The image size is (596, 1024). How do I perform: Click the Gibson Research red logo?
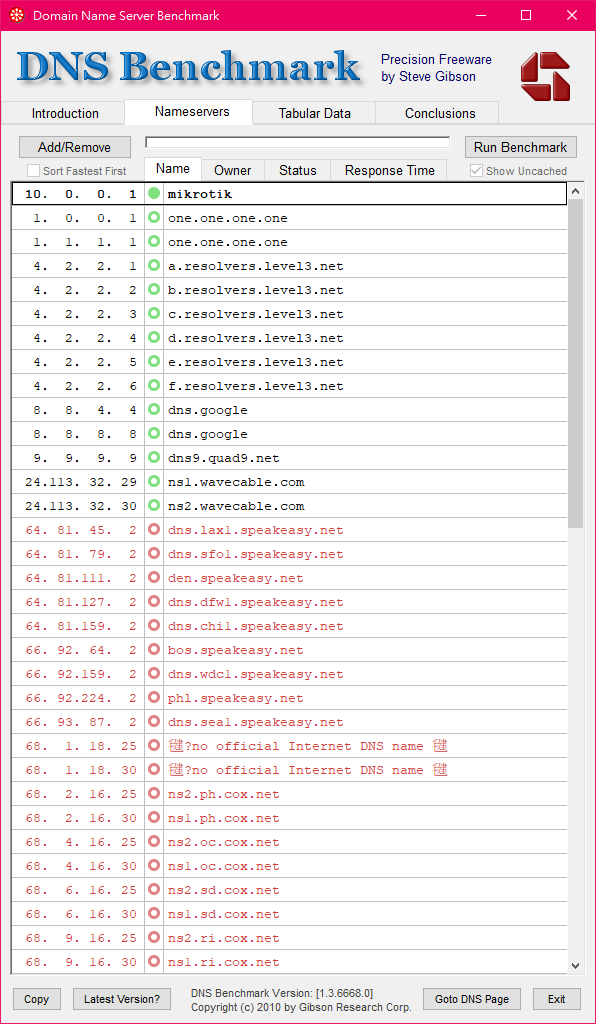click(x=545, y=76)
